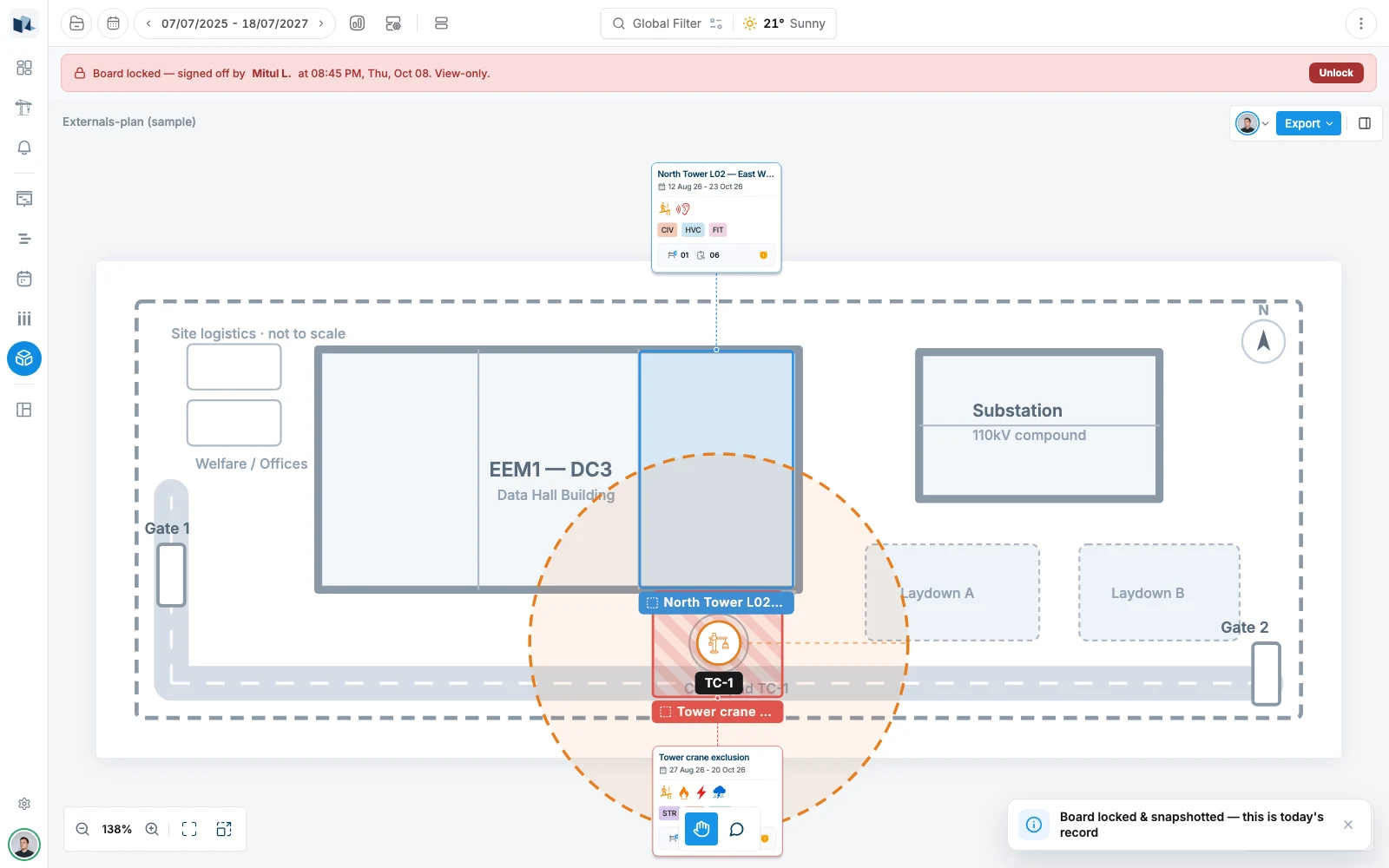Open the list lines icon in the sidebar

point(24,239)
